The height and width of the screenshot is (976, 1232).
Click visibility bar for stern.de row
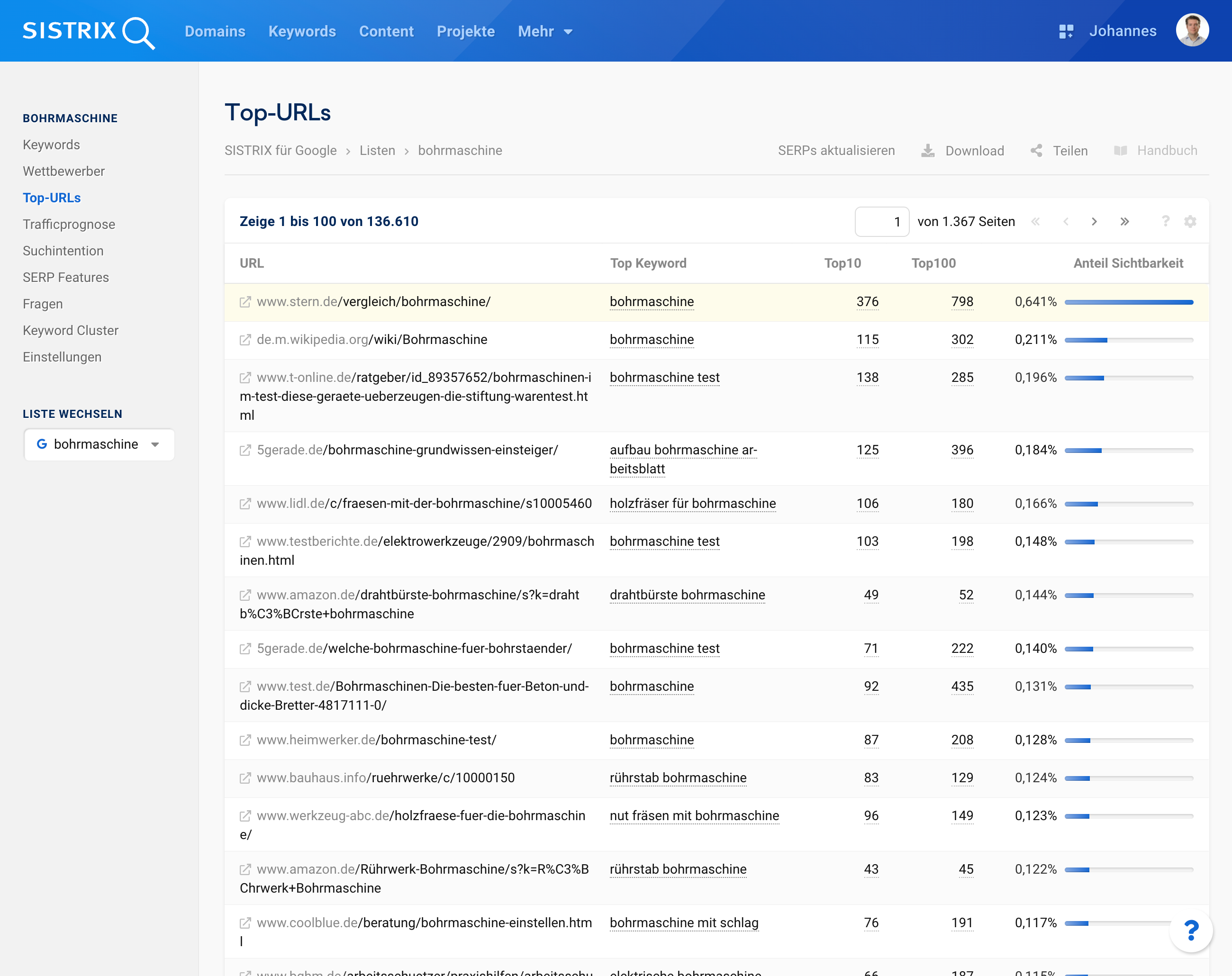click(1129, 302)
